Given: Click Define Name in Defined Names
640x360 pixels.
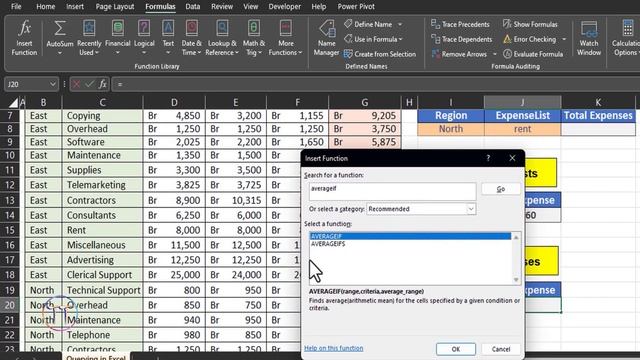Looking at the screenshot, I should 369,24.
